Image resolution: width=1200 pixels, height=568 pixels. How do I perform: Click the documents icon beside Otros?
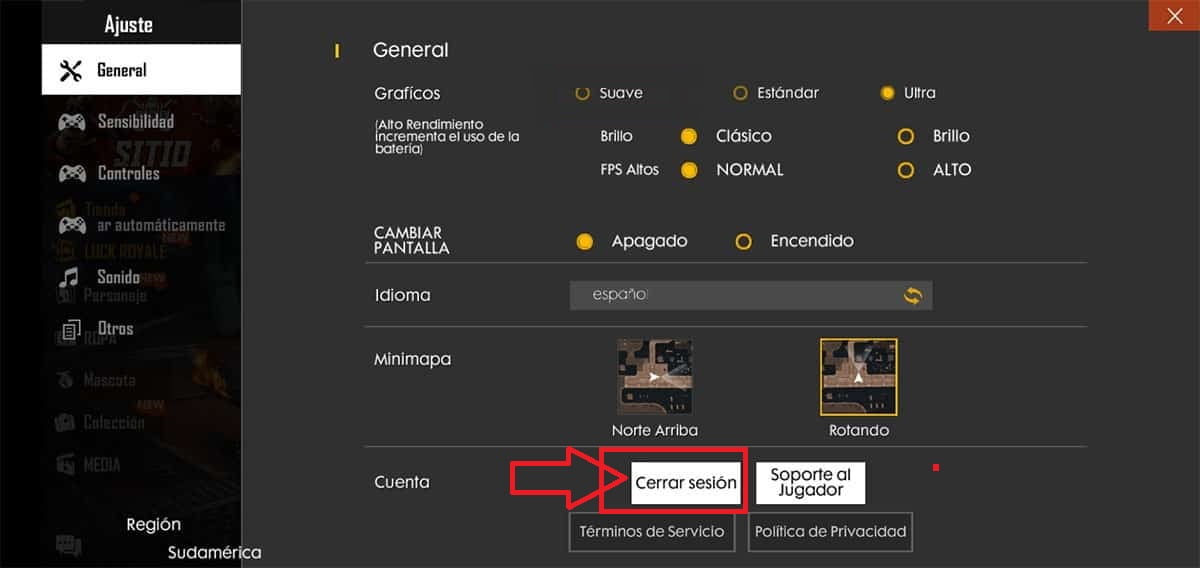pos(71,329)
